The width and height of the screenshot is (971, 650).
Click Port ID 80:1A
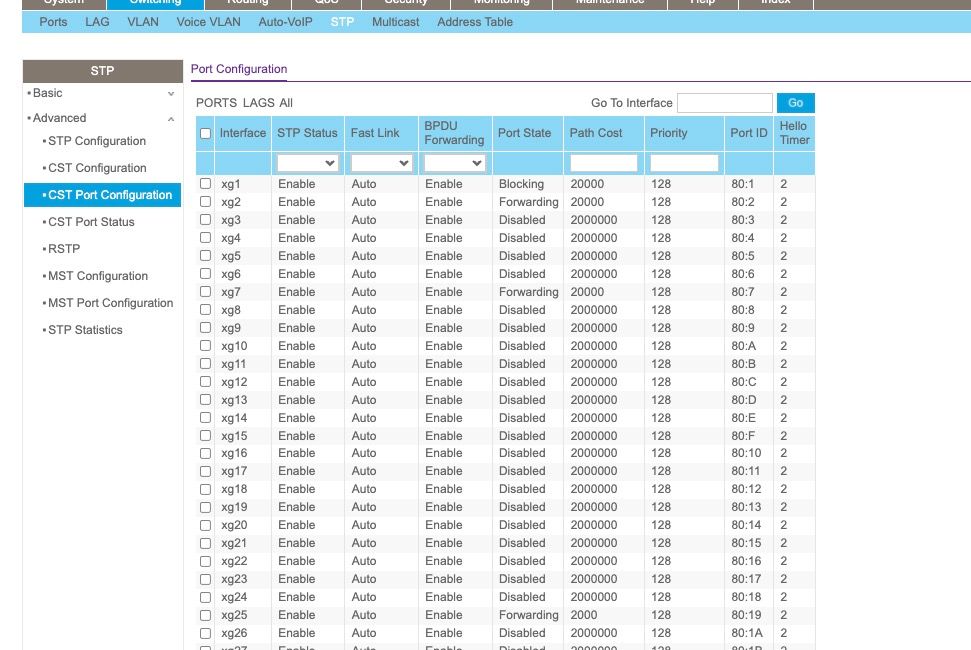[747, 633]
